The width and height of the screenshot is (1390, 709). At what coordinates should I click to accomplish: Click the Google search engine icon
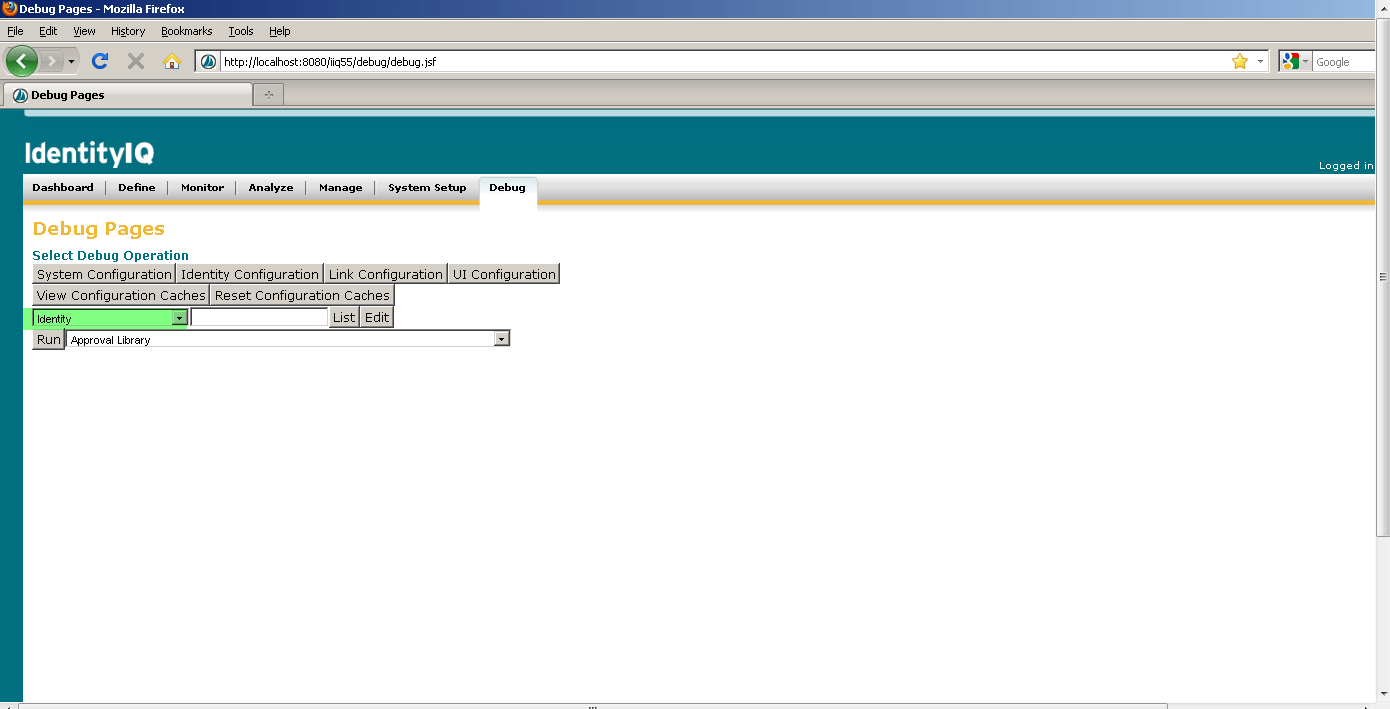[x=1290, y=62]
